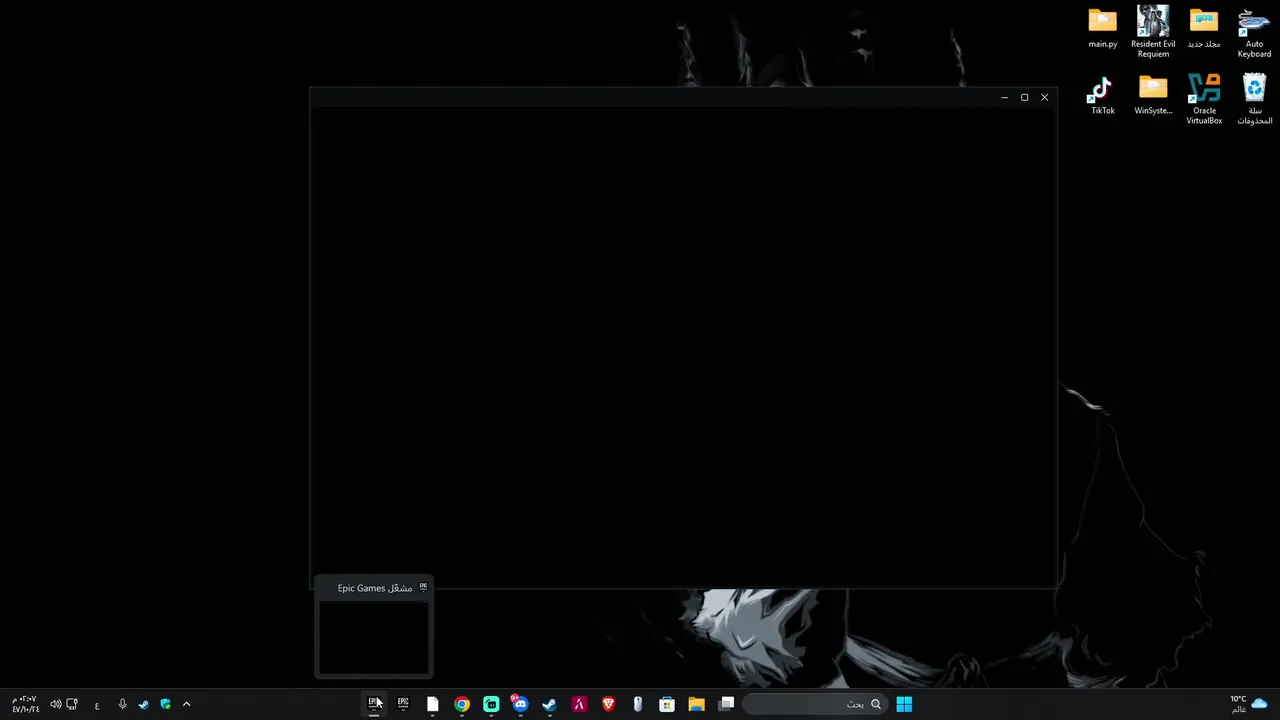This screenshot has height=720, width=1280.
Task: Close the Epic Games launcher window
Action: 1044,97
